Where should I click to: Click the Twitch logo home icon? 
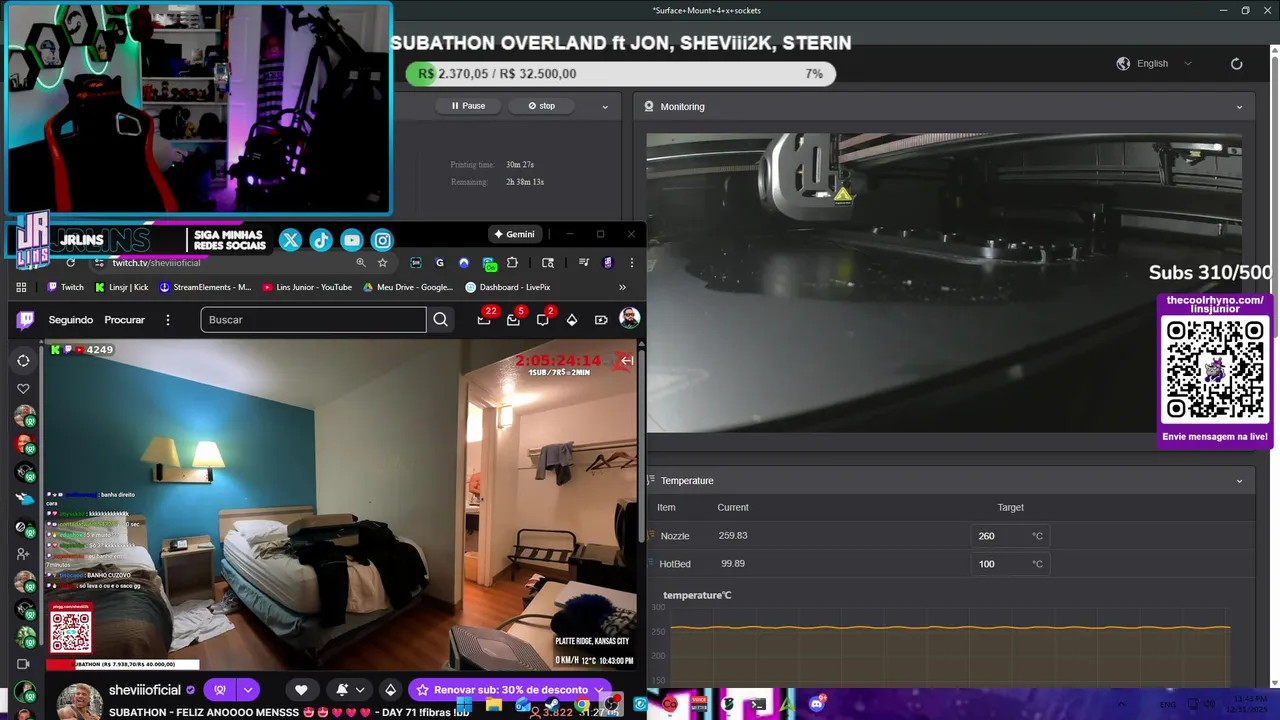(26, 320)
